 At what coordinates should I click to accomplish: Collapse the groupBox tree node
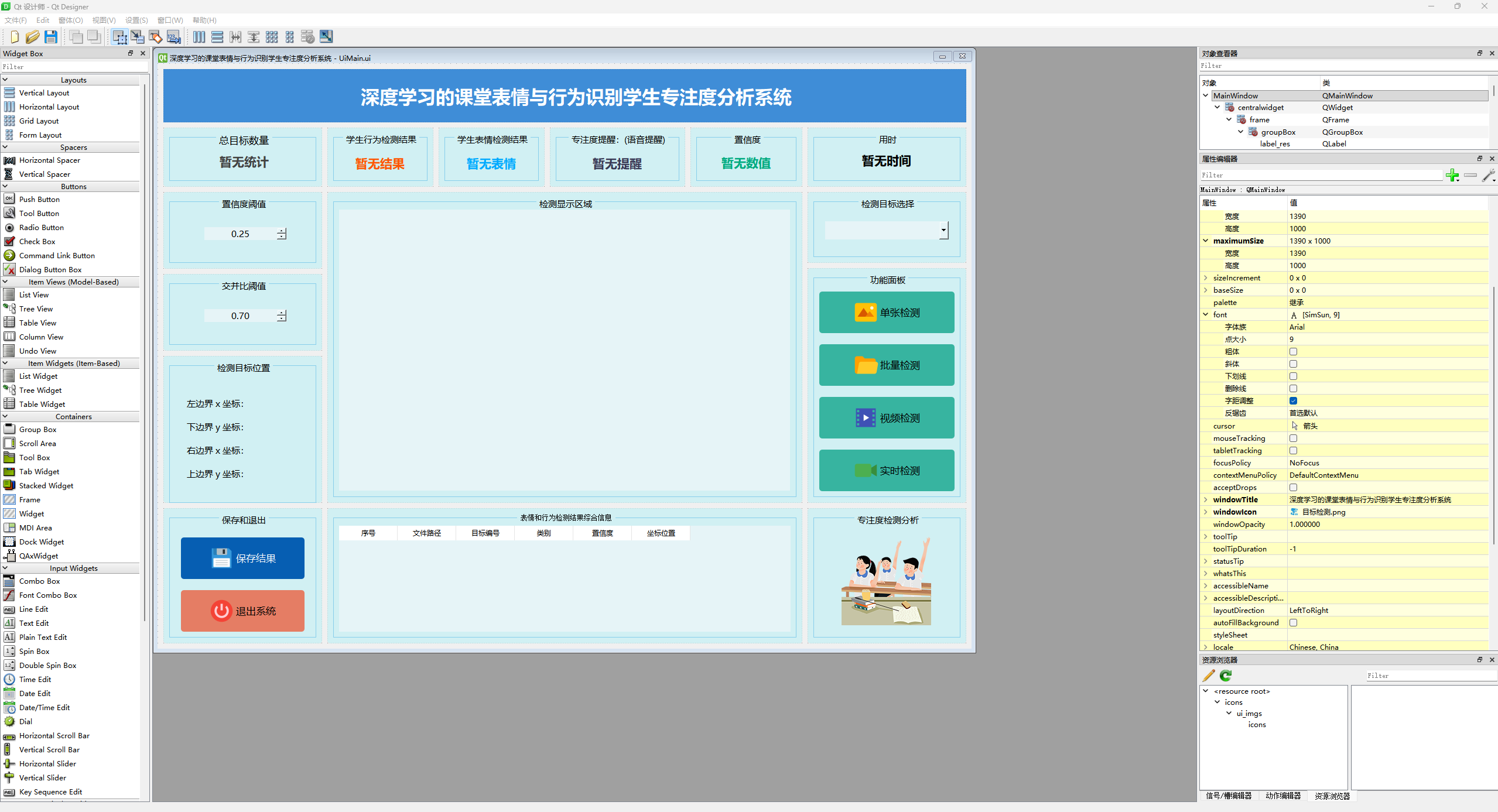1240,132
